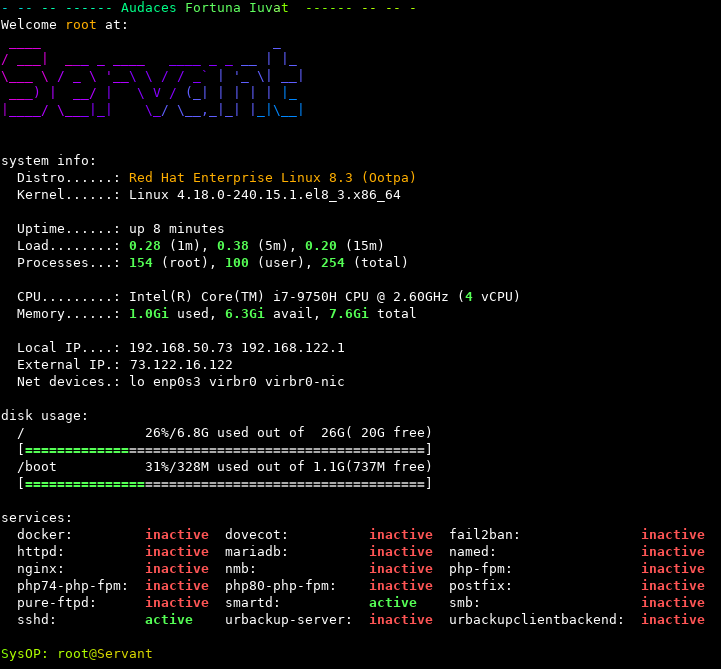This screenshot has width=721, height=669.
Task: Click the 6.3Gi available memory value
Action: [x=245, y=314]
